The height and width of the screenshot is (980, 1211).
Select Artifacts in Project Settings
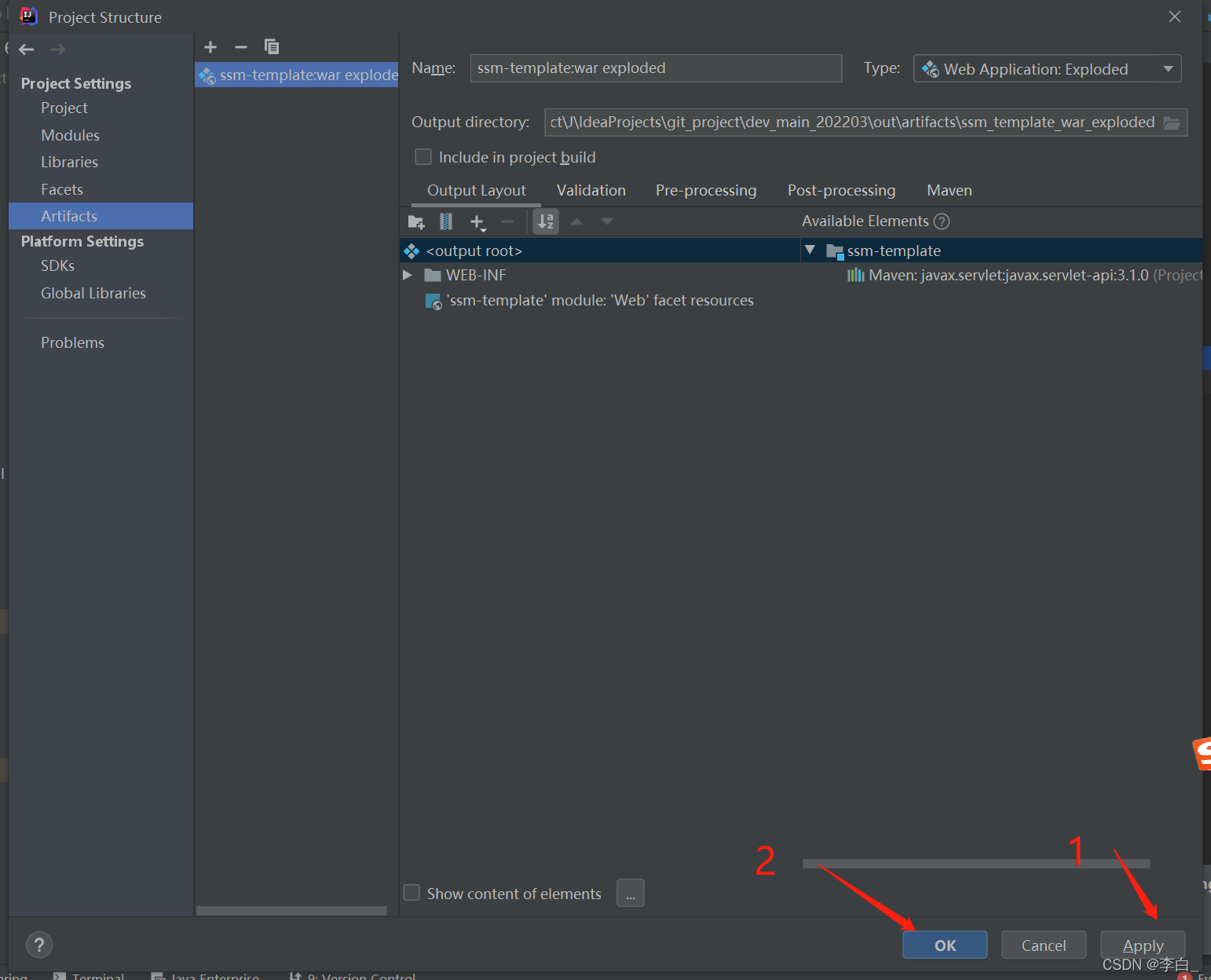pos(101,216)
